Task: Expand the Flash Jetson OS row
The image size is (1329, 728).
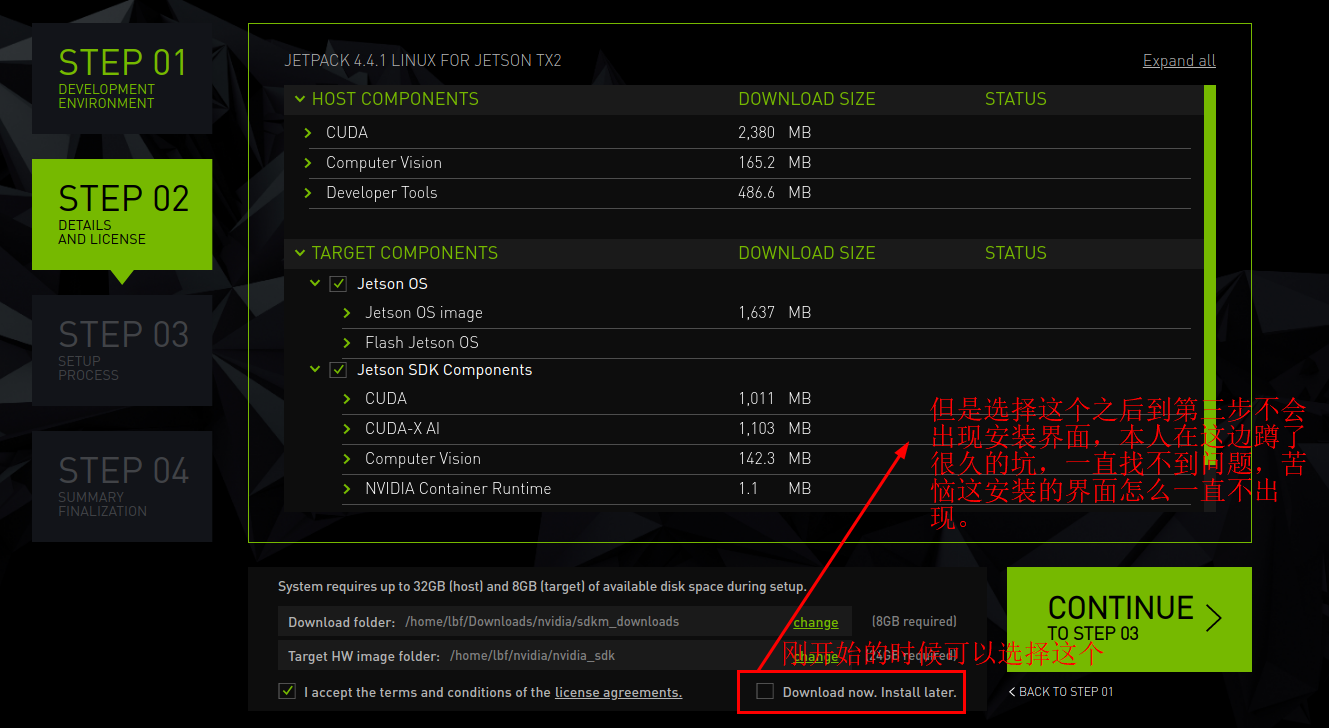Action: tap(347, 343)
